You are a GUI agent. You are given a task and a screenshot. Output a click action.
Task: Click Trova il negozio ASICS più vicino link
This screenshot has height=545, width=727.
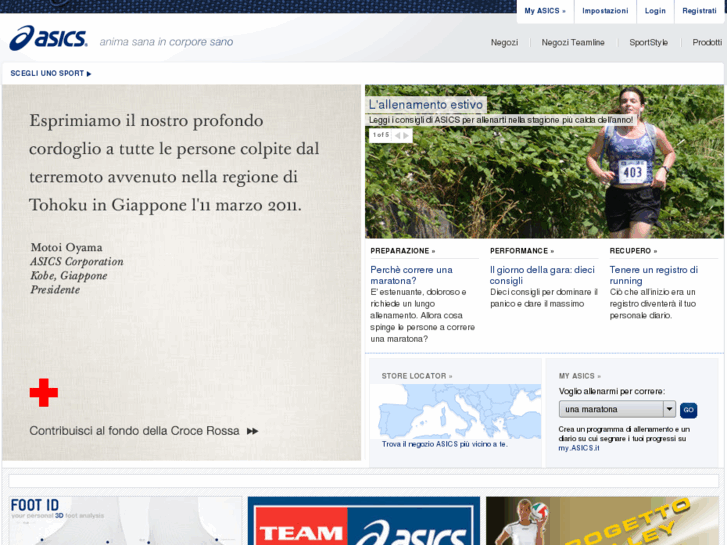click(x=445, y=444)
